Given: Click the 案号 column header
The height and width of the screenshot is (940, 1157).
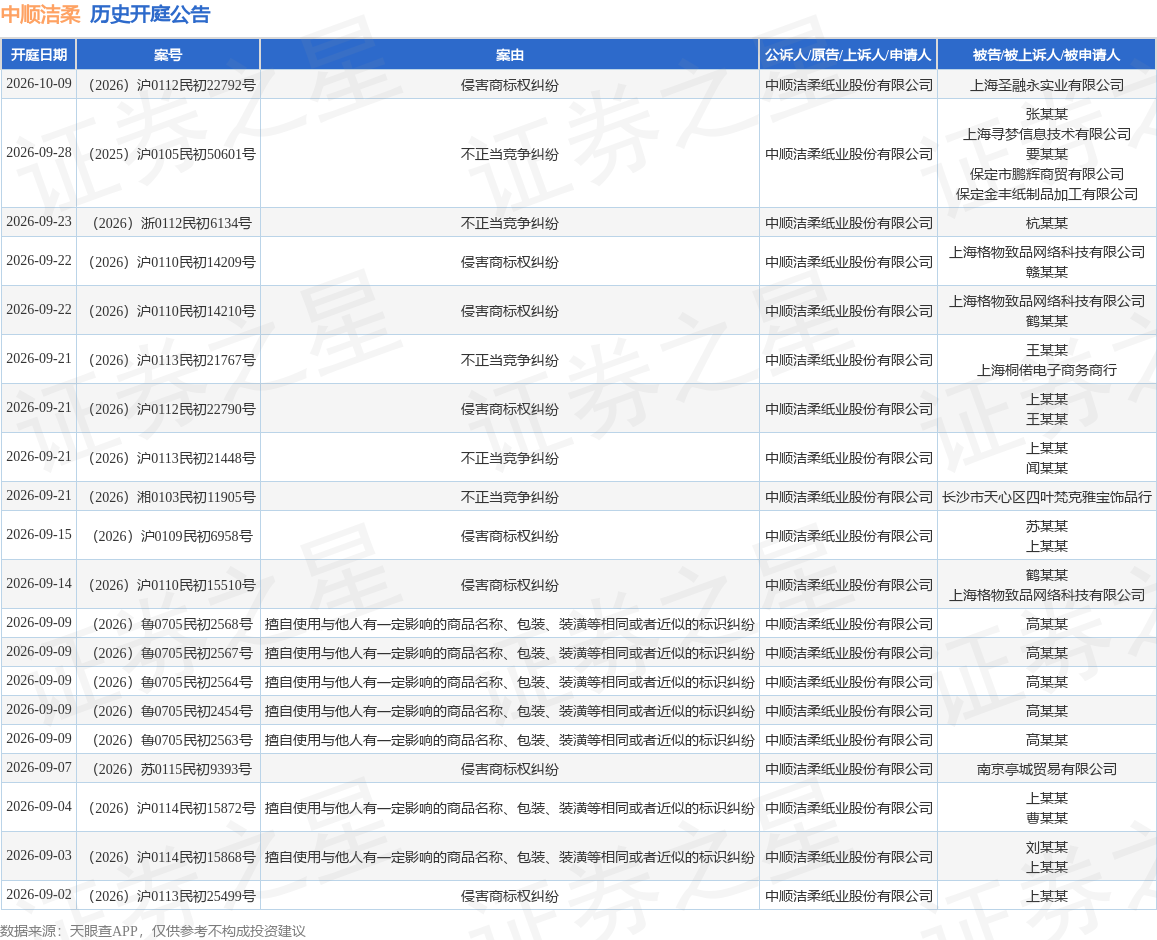Looking at the screenshot, I should 168,55.
